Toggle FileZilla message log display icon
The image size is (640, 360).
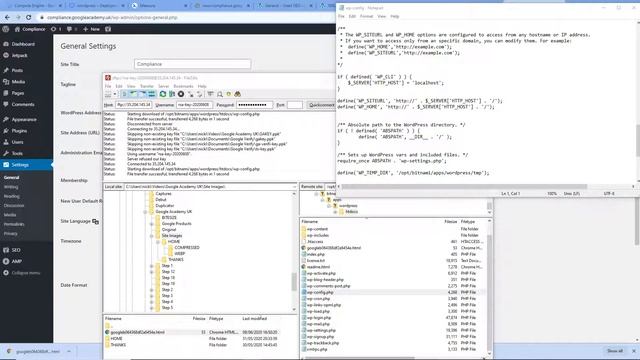coord(124,94)
